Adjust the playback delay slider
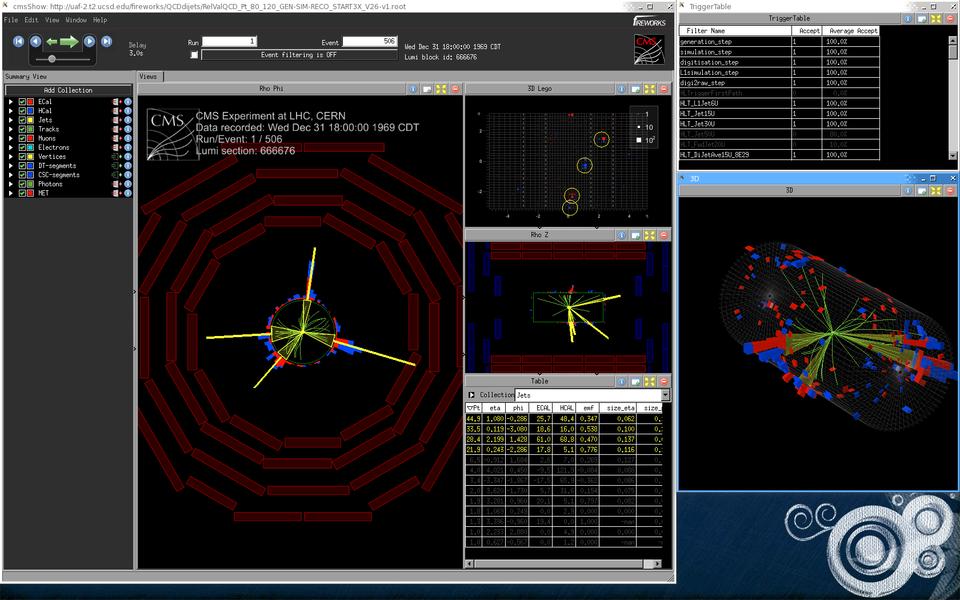Viewport: 960px width, 600px height. coord(51,59)
